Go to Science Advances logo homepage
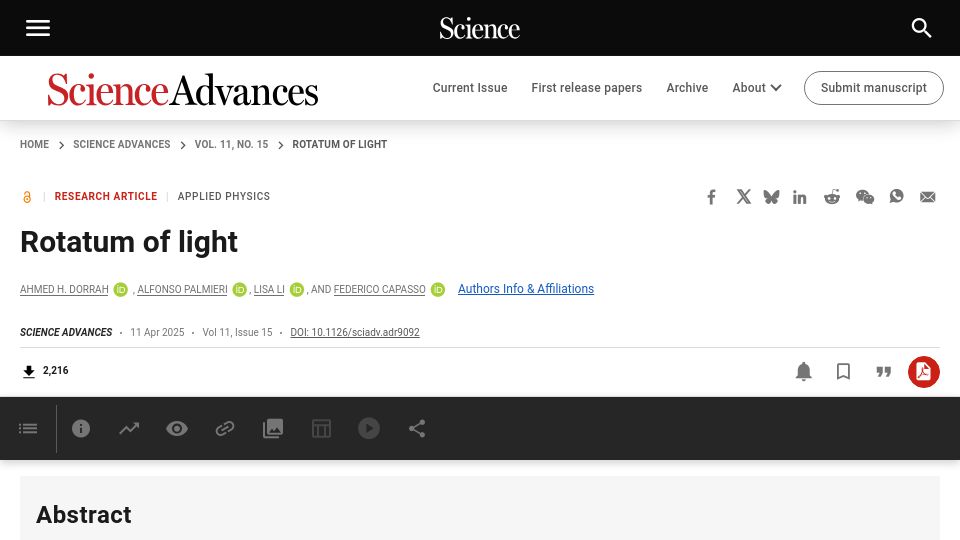 pyautogui.click(x=182, y=89)
